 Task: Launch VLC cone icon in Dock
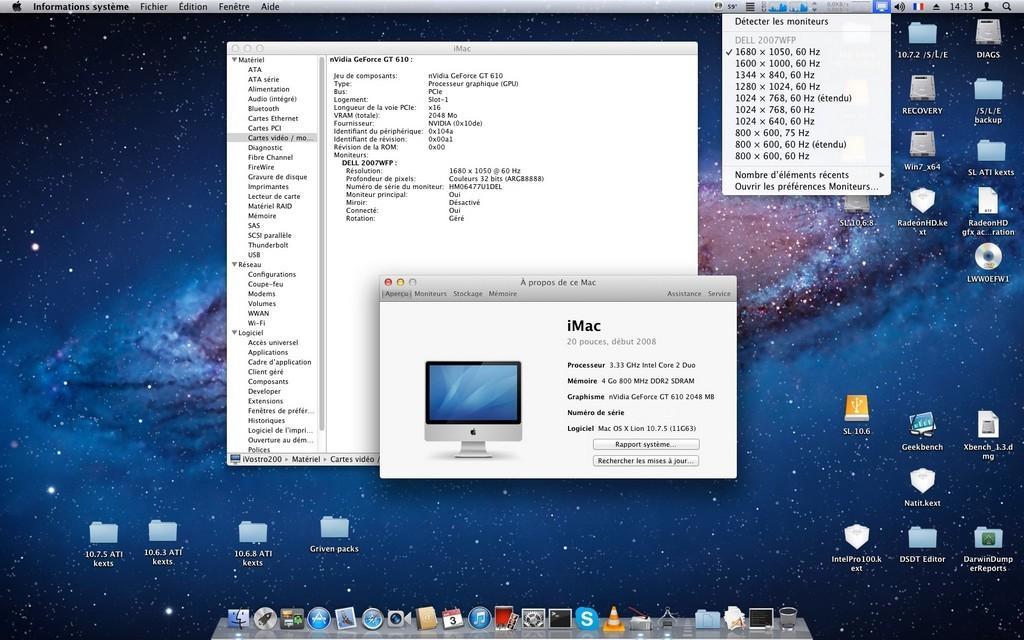pyautogui.click(x=613, y=619)
